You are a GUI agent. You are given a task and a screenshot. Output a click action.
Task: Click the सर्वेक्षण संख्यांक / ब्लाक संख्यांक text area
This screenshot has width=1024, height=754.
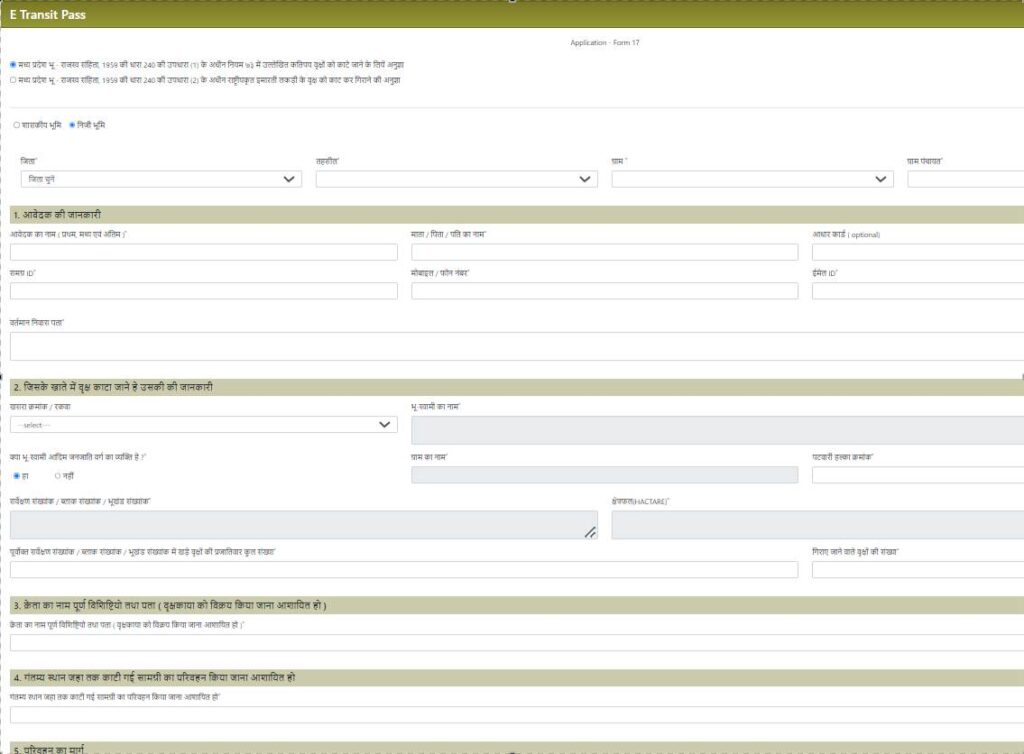coord(304,525)
